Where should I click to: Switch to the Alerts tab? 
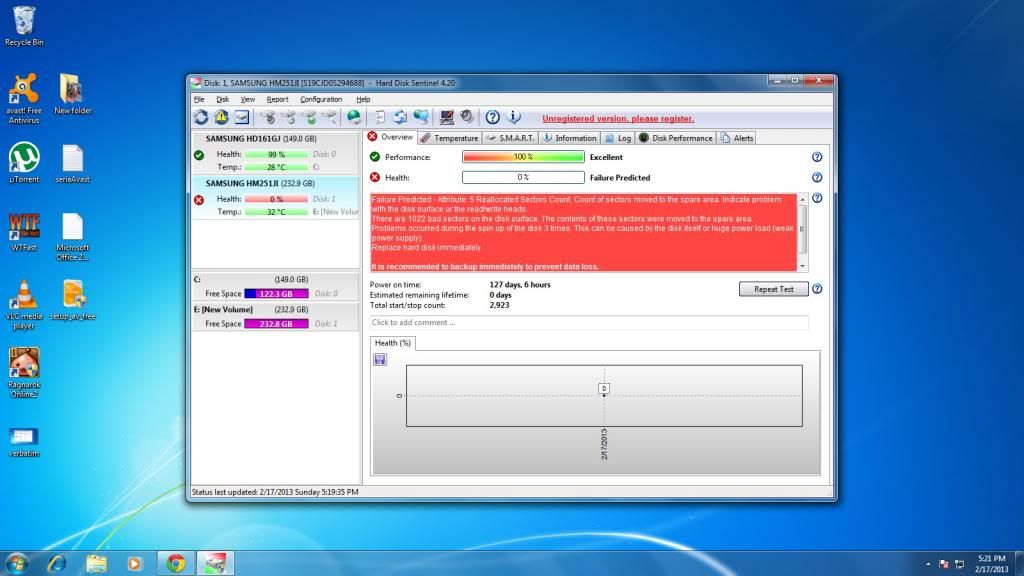point(737,138)
